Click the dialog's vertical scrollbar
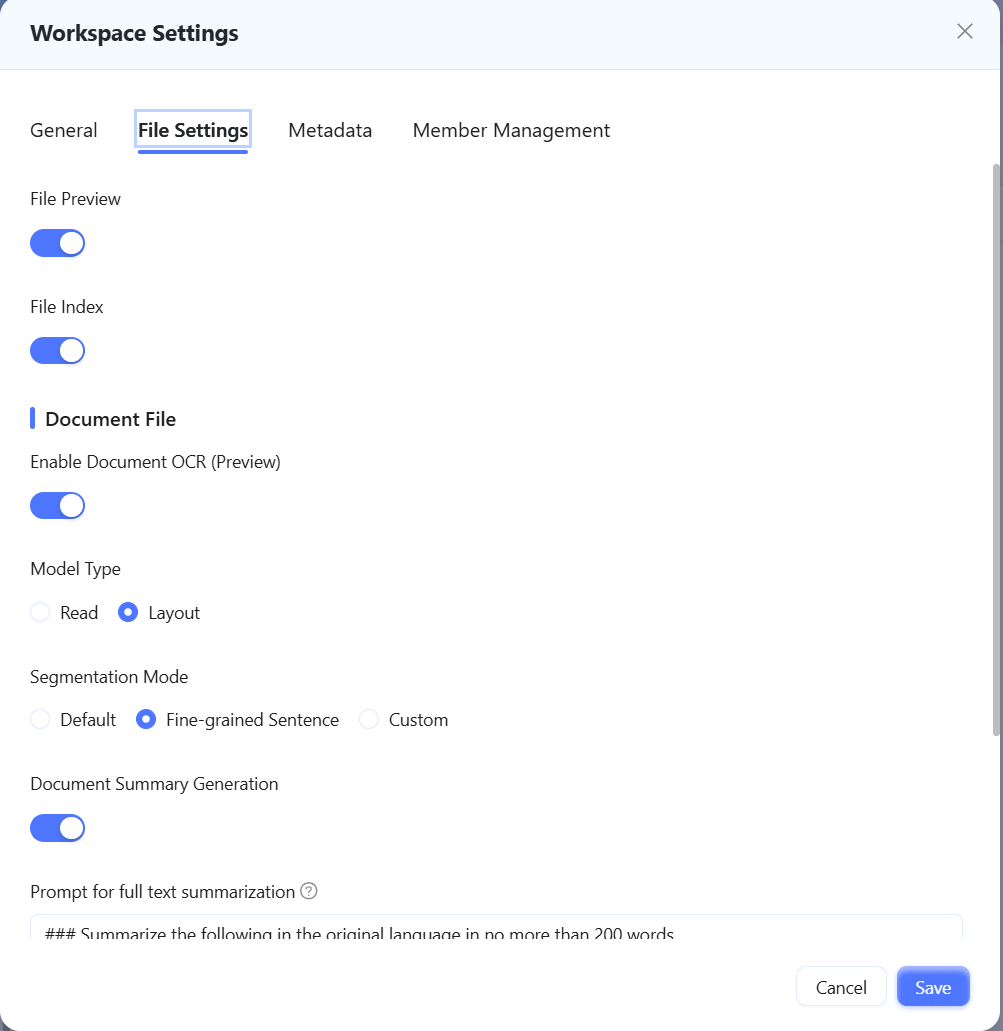The width and height of the screenshot is (1003, 1031). pos(996,450)
